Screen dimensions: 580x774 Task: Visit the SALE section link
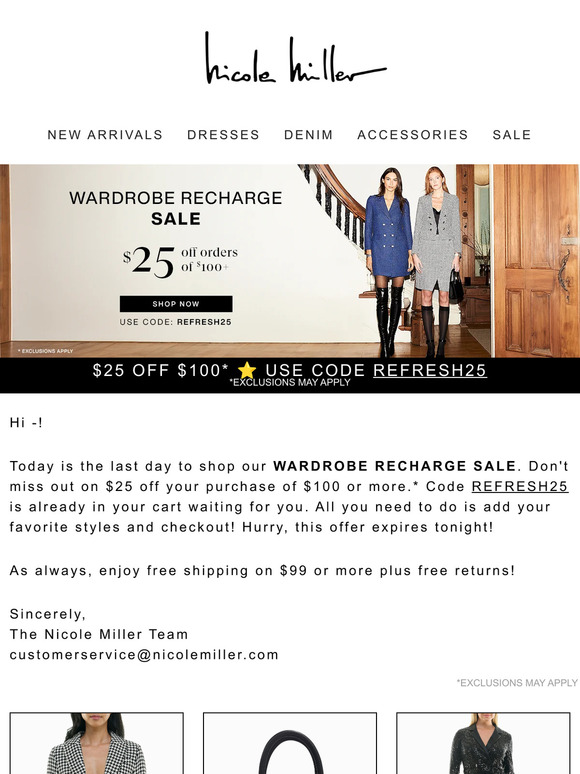[512, 135]
